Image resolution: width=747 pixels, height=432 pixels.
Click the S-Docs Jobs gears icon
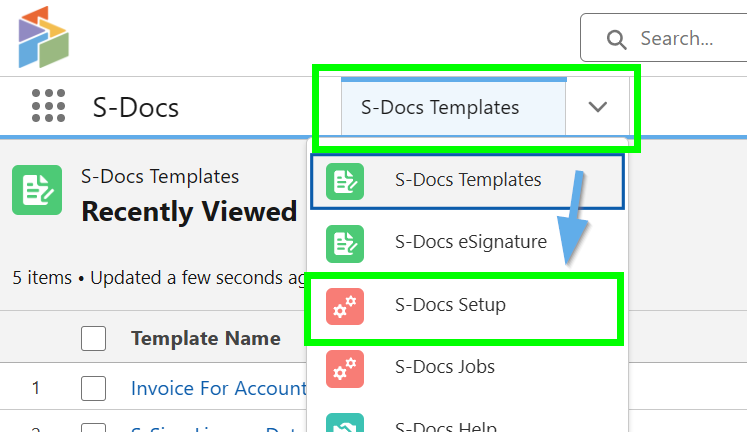coord(345,367)
